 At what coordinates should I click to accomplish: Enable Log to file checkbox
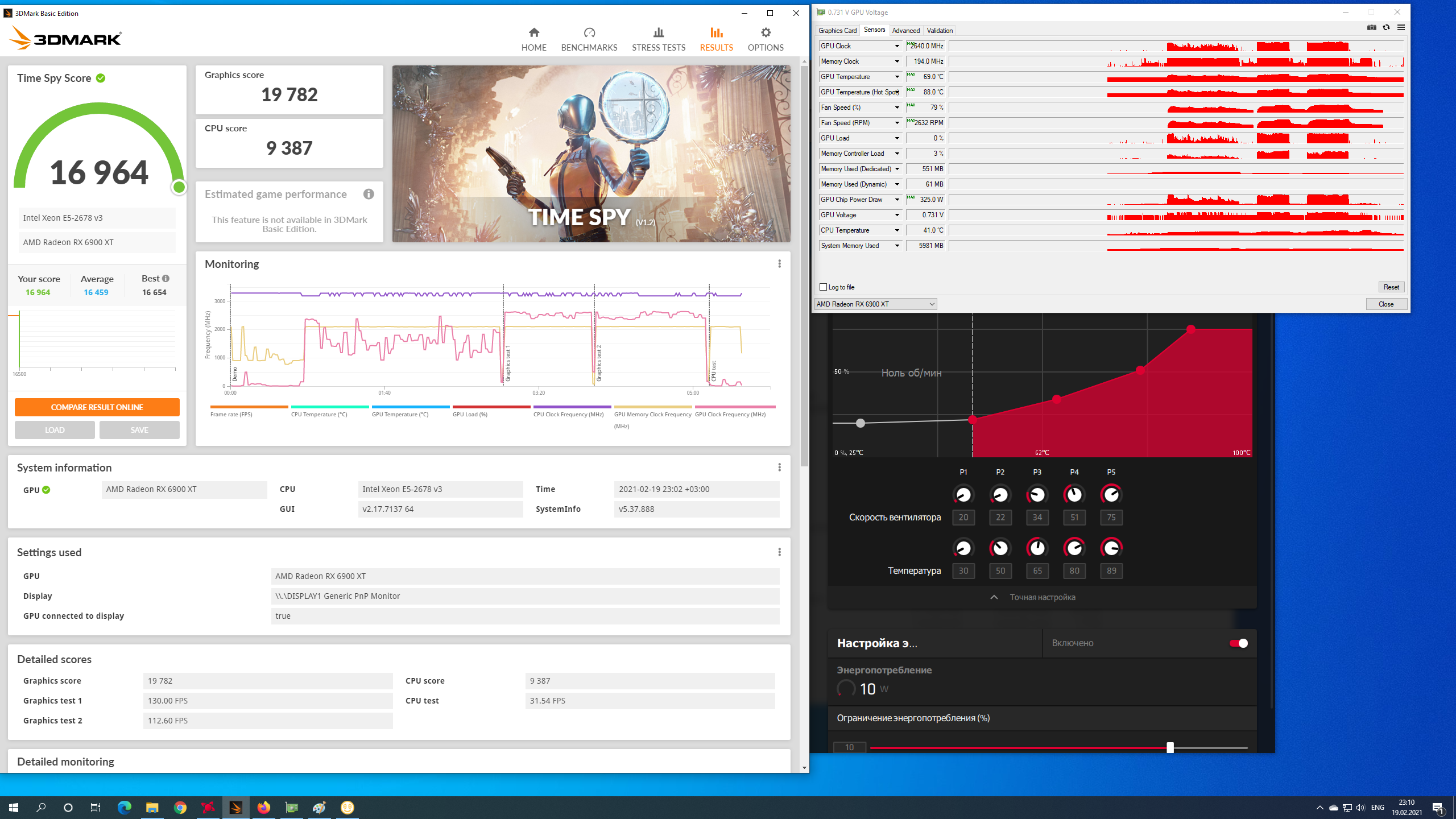point(823,287)
